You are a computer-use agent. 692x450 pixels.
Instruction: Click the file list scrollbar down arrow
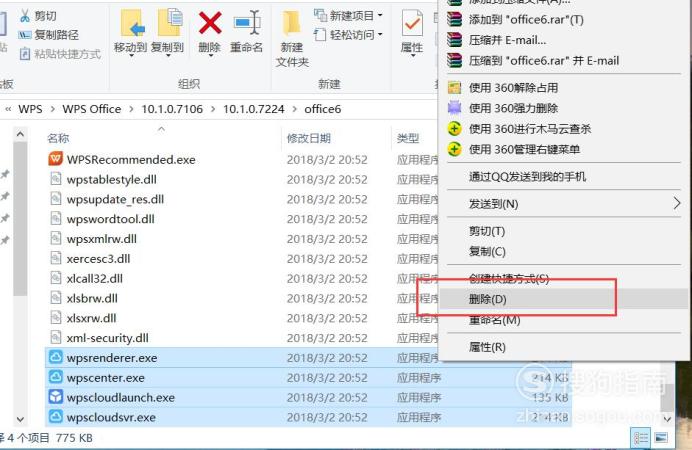point(20,419)
